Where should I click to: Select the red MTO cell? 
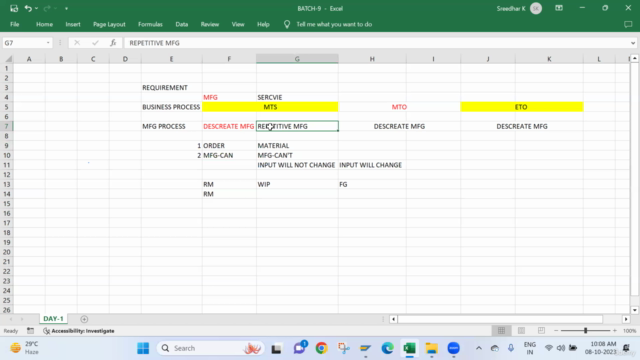pyautogui.click(x=399, y=107)
